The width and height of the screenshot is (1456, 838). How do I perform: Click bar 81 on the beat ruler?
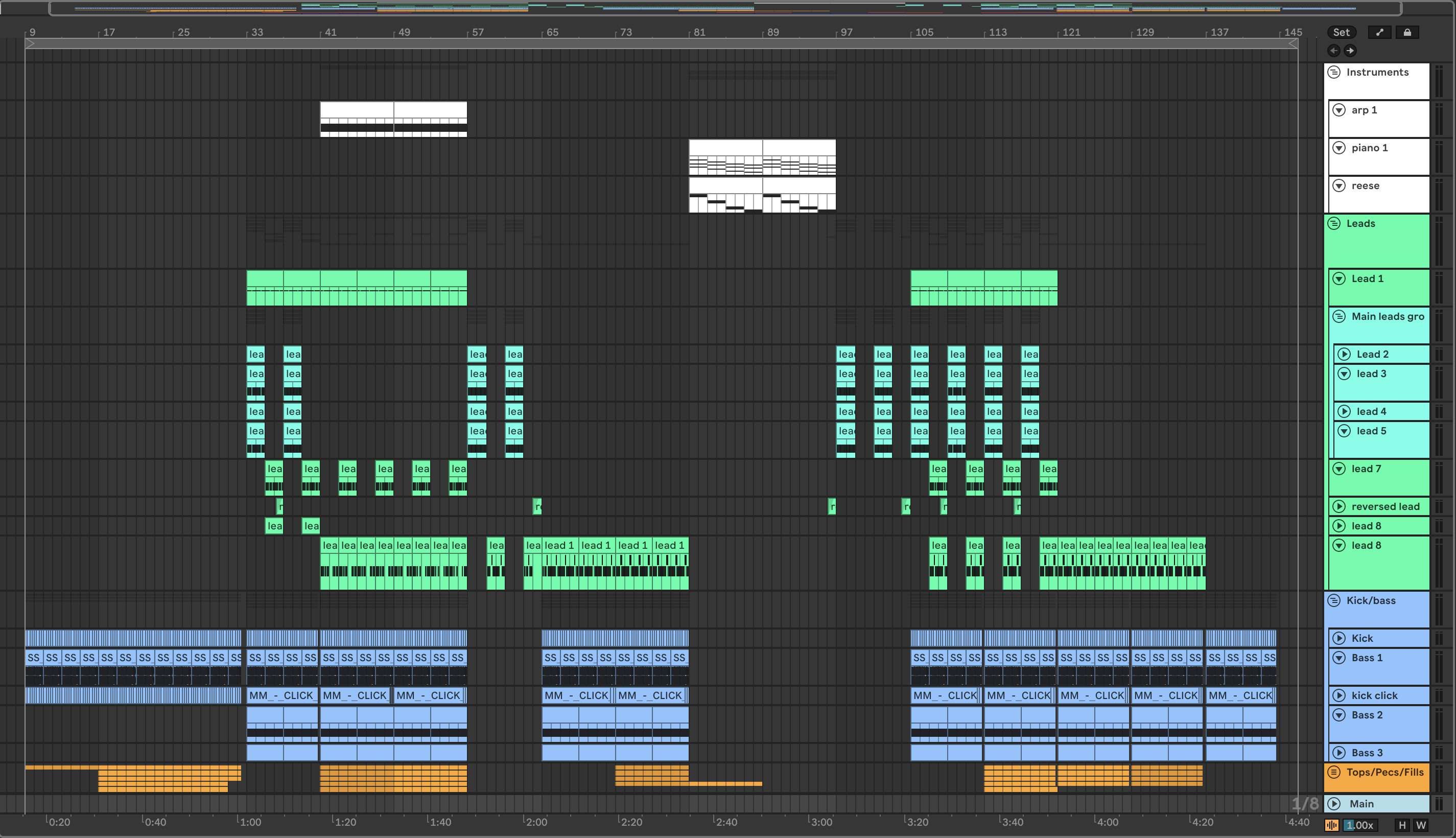tap(699, 32)
